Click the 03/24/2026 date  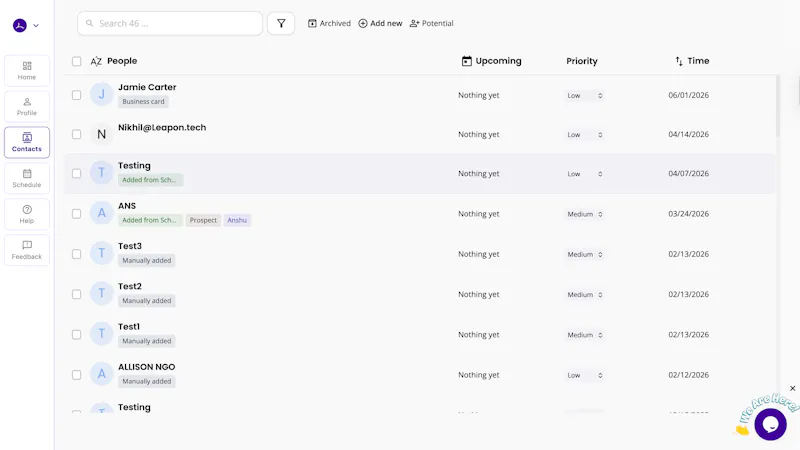point(688,214)
